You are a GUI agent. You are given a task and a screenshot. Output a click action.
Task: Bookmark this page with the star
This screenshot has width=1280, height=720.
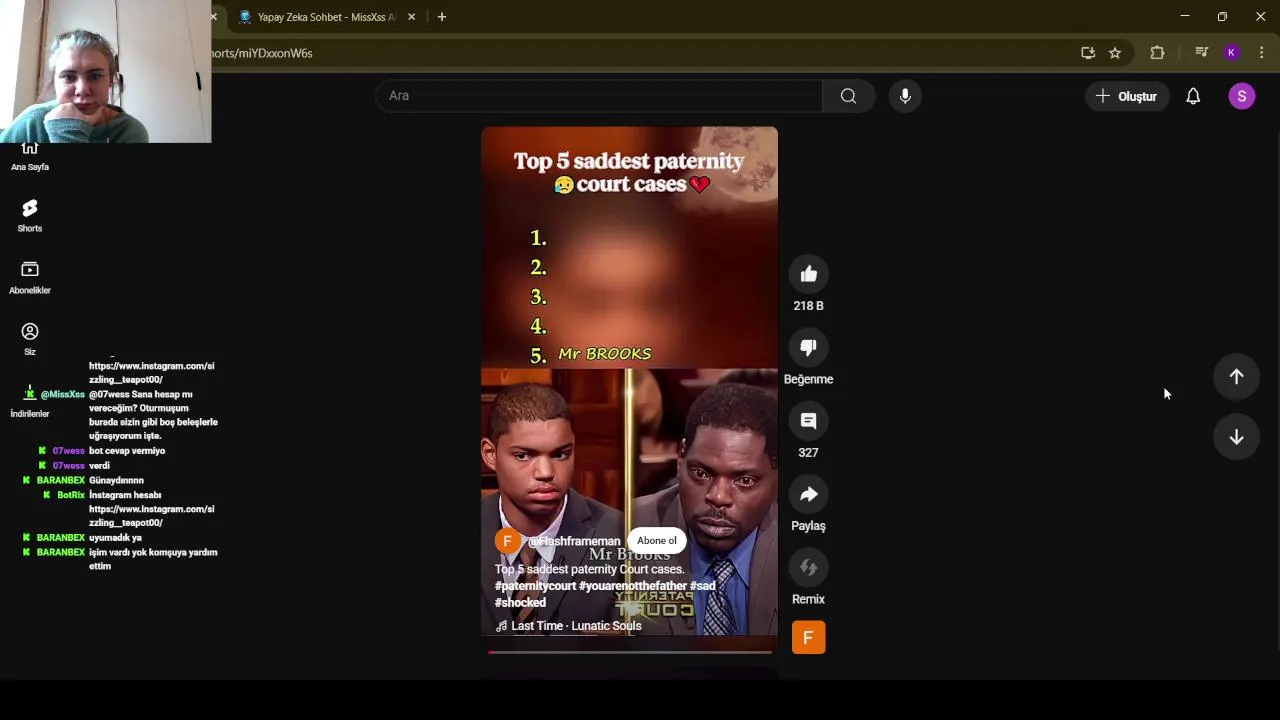(x=1115, y=53)
